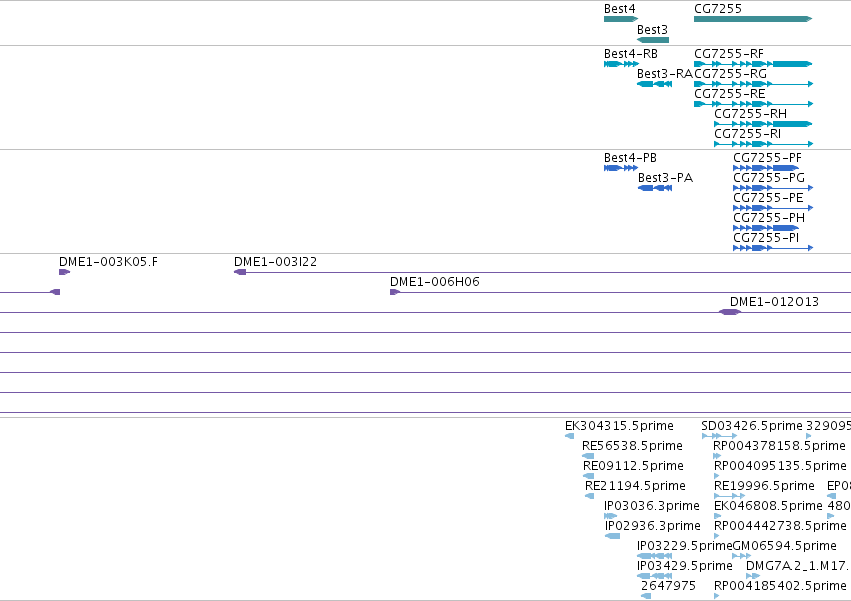The height and width of the screenshot is (601, 851).
Task: Select RP004095135.5prime EST
Action: click(716, 476)
